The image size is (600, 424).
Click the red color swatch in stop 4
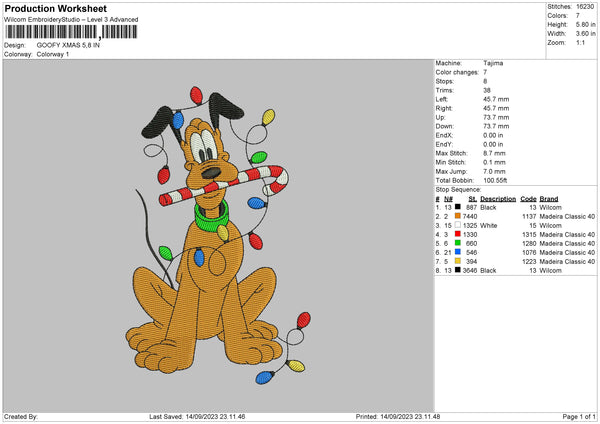coord(458,234)
